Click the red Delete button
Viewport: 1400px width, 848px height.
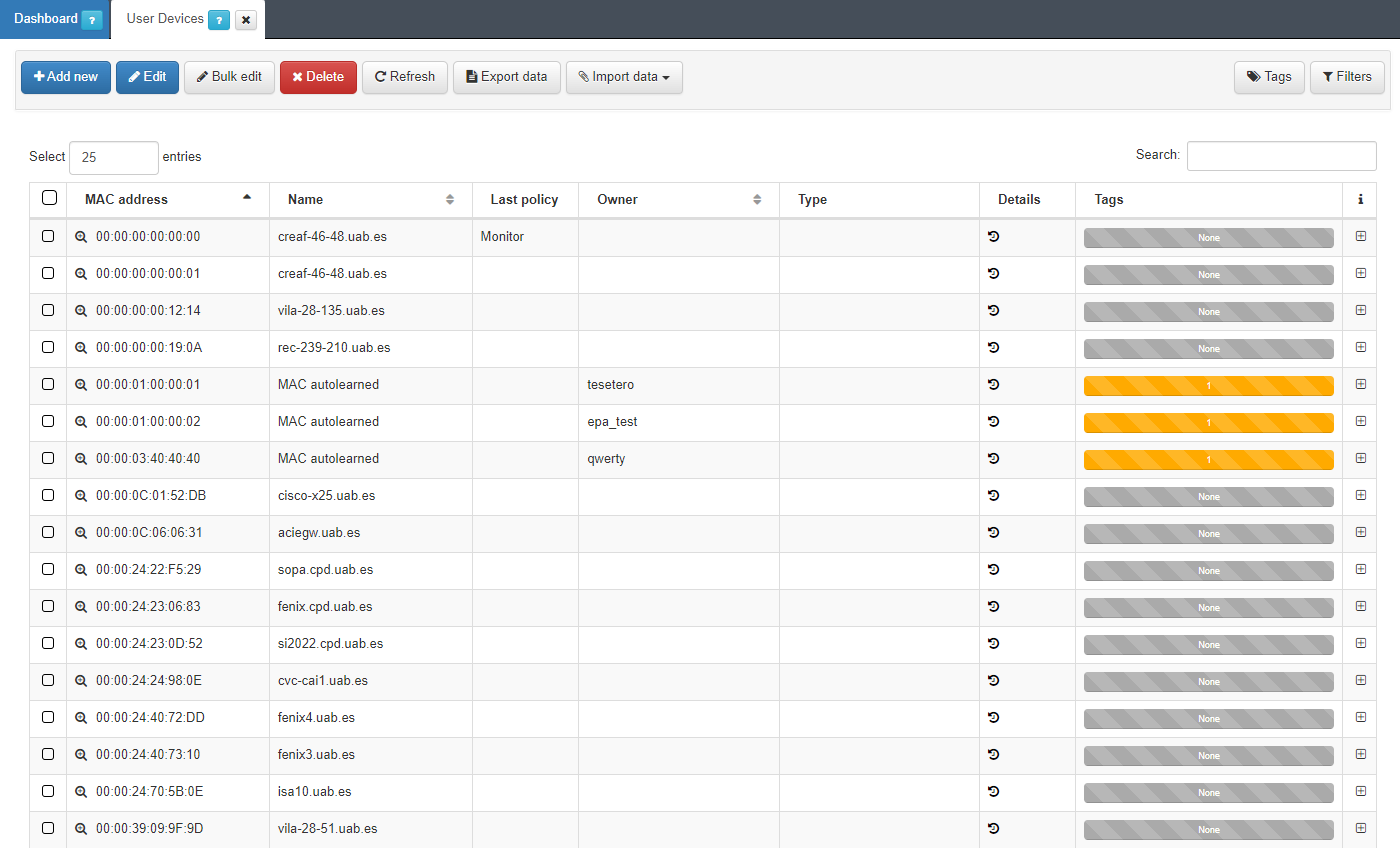pos(318,77)
